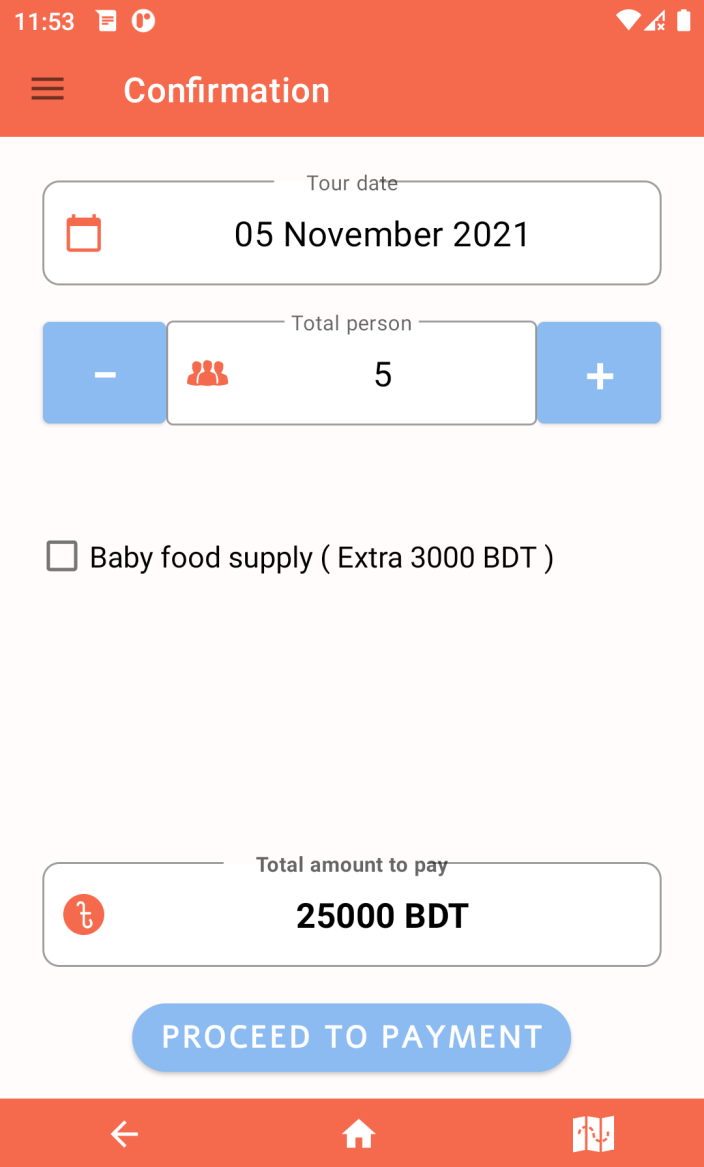Decrease total person count with minus button
The image size is (704, 1167).
click(x=104, y=372)
